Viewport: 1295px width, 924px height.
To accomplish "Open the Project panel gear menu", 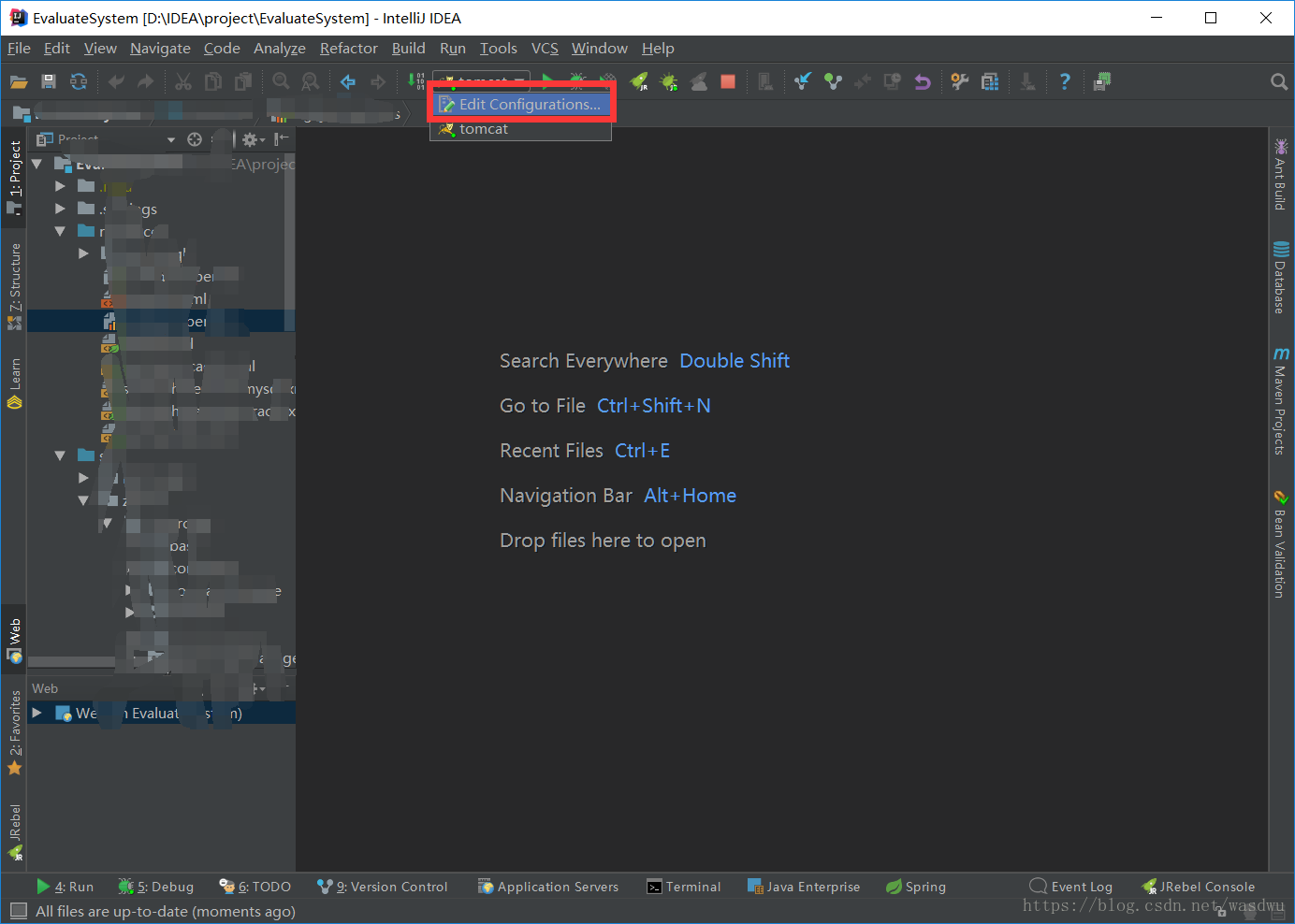I will (253, 139).
